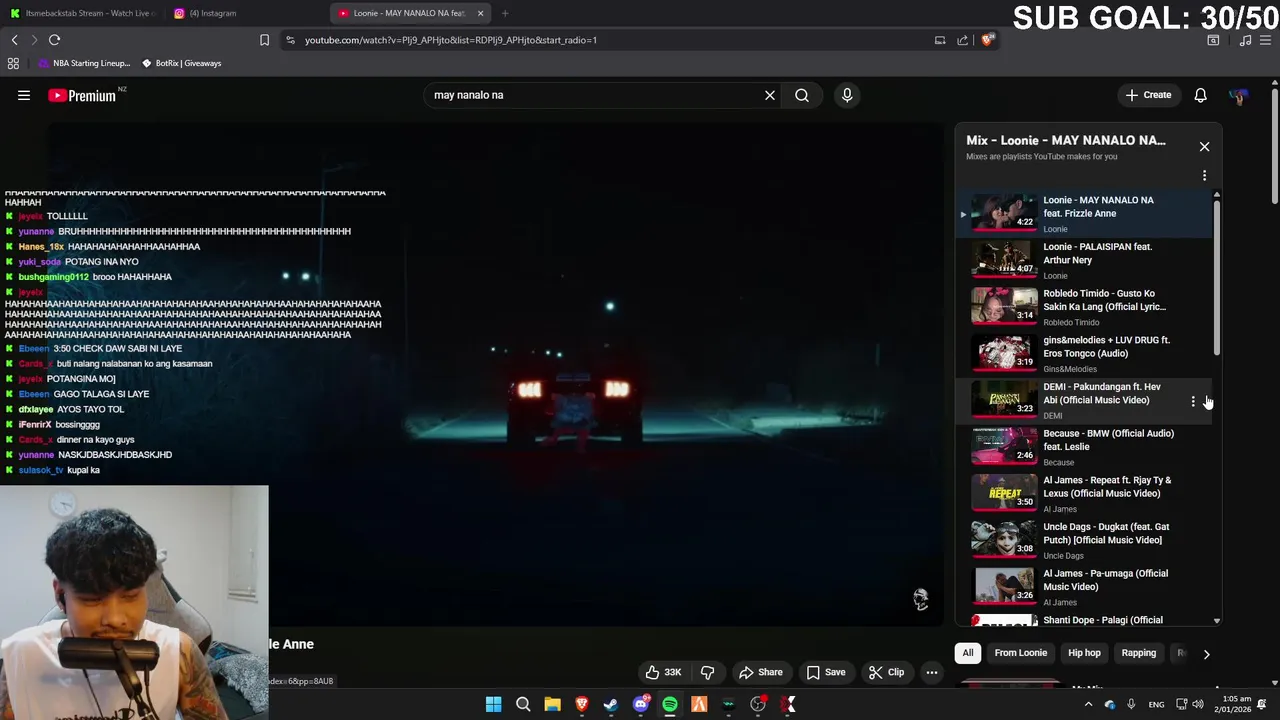Image resolution: width=1280 pixels, height=720 pixels.
Task: Play Al James - Repeat ft. Rjay Ty
Action: (x=1083, y=494)
